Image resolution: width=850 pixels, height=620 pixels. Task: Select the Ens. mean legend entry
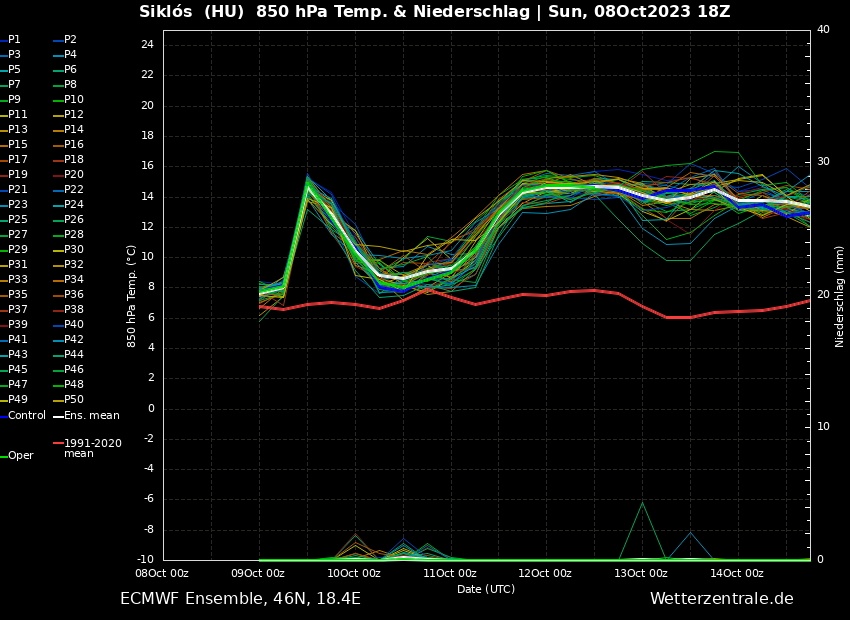pyautogui.click(x=91, y=415)
